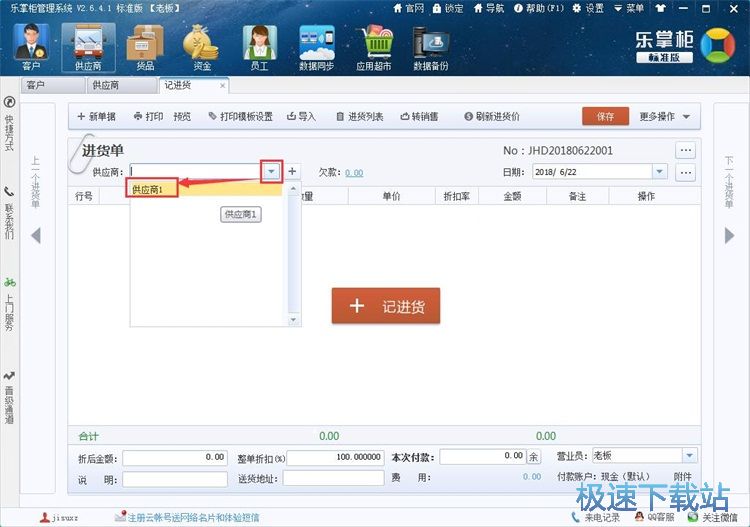The height and width of the screenshot is (527, 750).
Task: Click the 余 button beside payment
Action: 533,457
